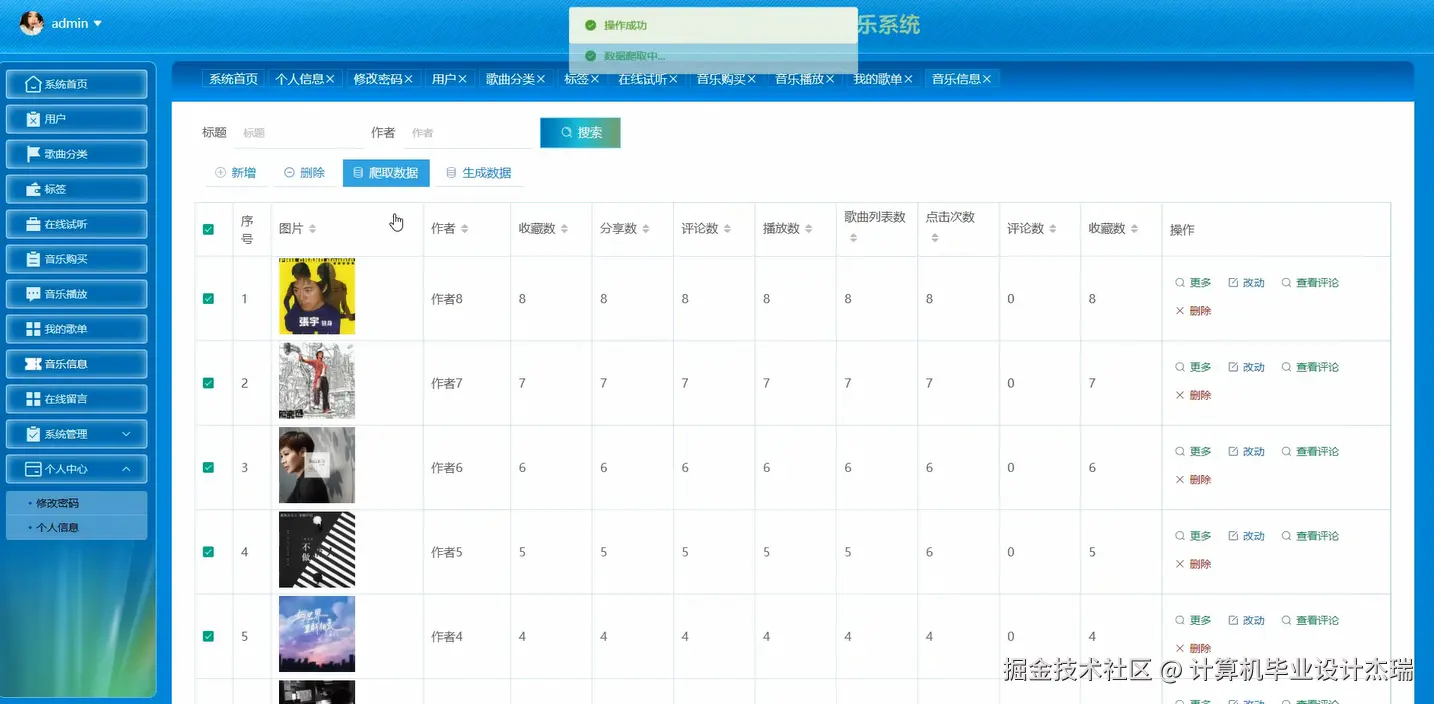
Task: Sort by the 点击次数 column arrows
Action: point(934,238)
